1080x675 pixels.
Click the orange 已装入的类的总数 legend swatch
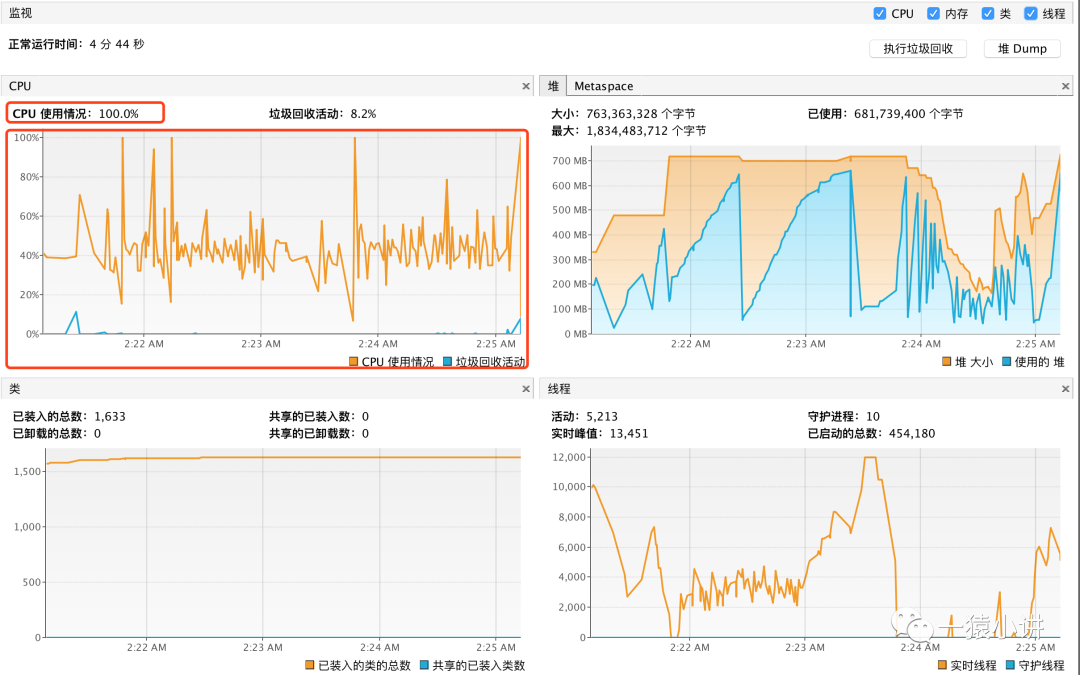[309, 665]
